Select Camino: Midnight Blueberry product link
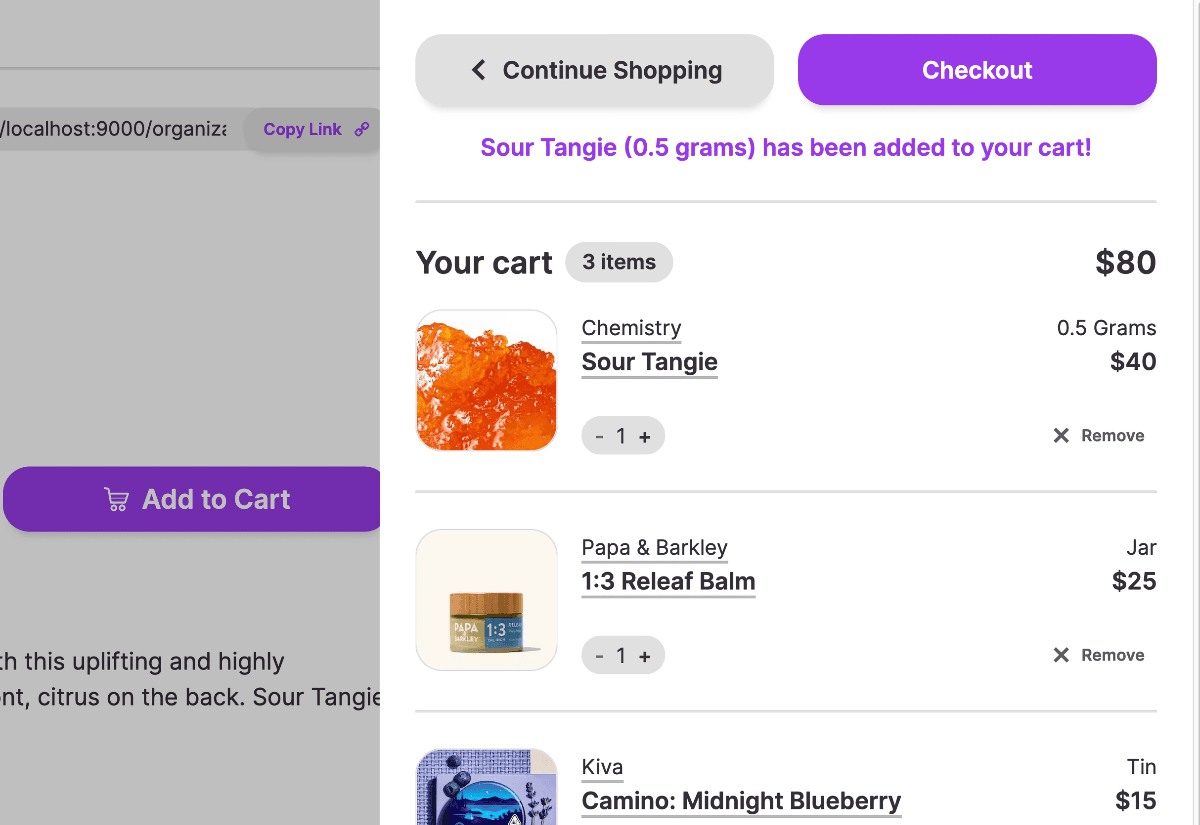The image size is (1200, 825). pos(741,801)
